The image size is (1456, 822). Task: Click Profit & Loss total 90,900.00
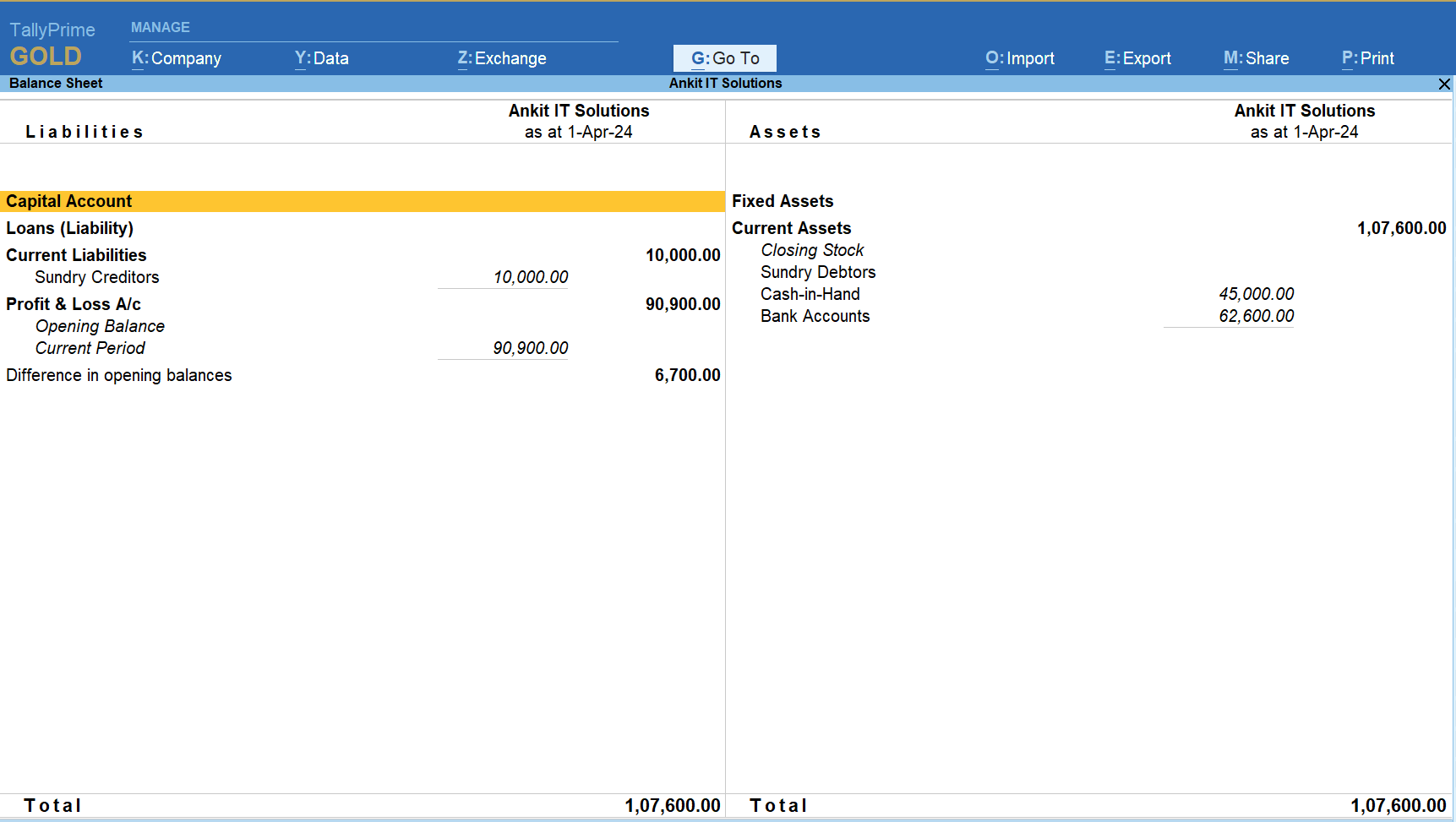(x=683, y=304)
